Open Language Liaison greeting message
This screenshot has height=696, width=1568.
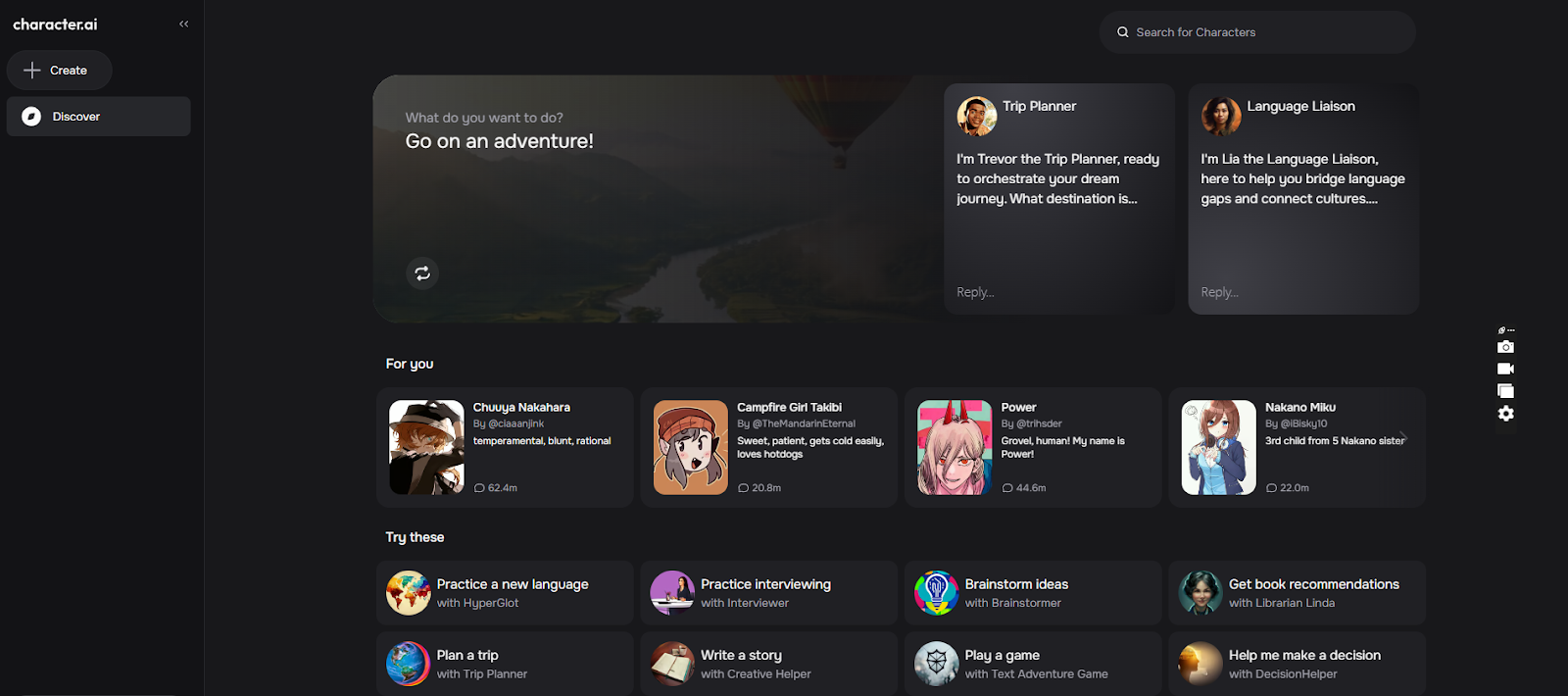click(1303, 178)
